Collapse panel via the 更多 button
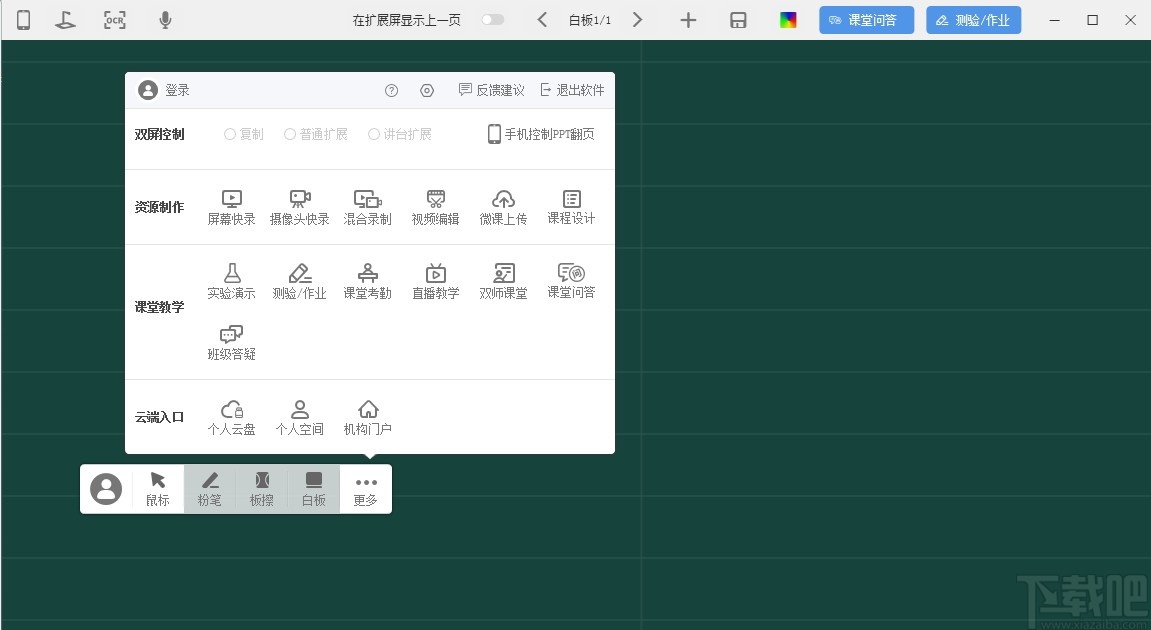Screen dimensions: 1151x630 365,489
